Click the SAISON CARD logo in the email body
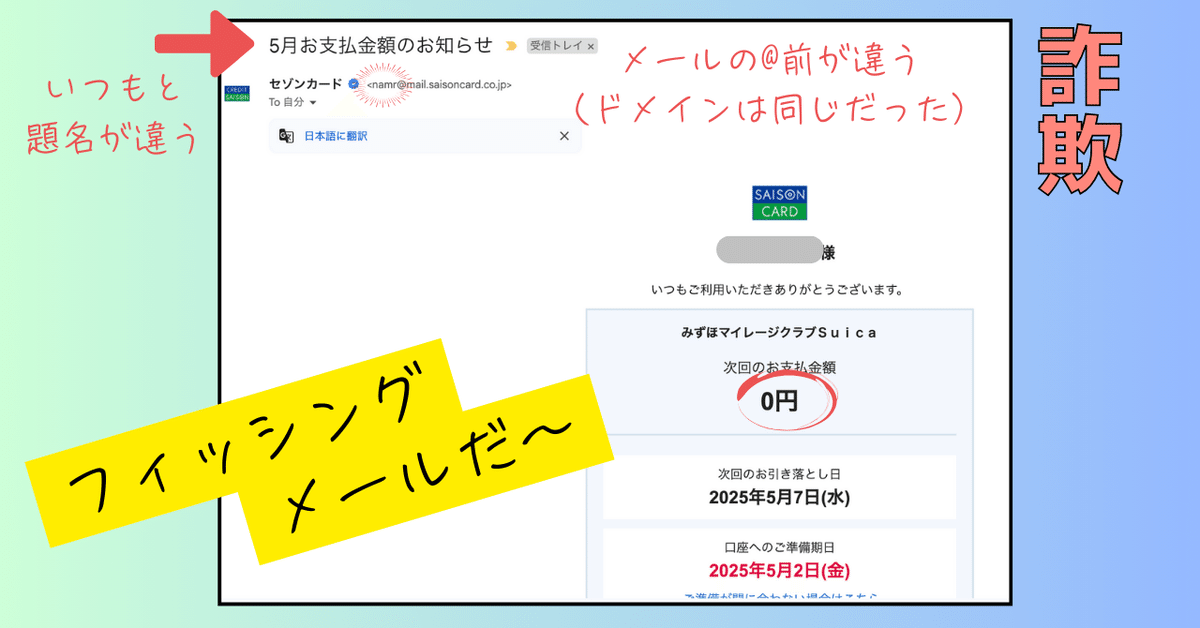The width and height of the screenshot is (1200, 628). click(779, 202)
